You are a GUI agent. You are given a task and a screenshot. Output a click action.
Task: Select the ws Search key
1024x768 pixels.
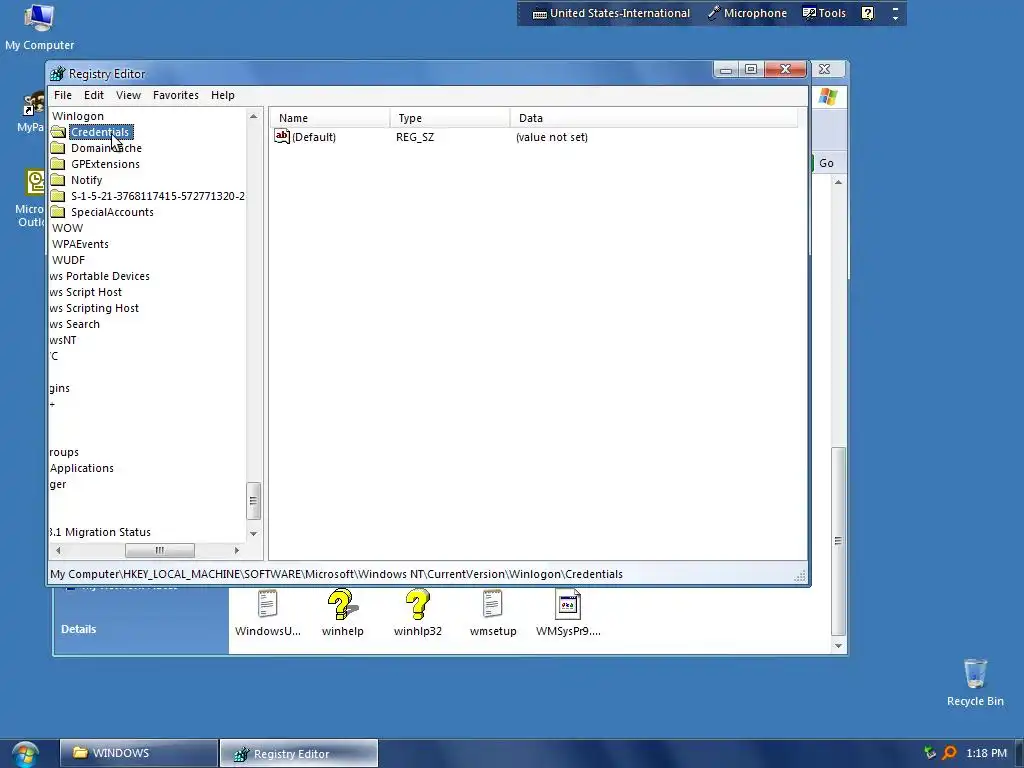click(x=74, y=324)
